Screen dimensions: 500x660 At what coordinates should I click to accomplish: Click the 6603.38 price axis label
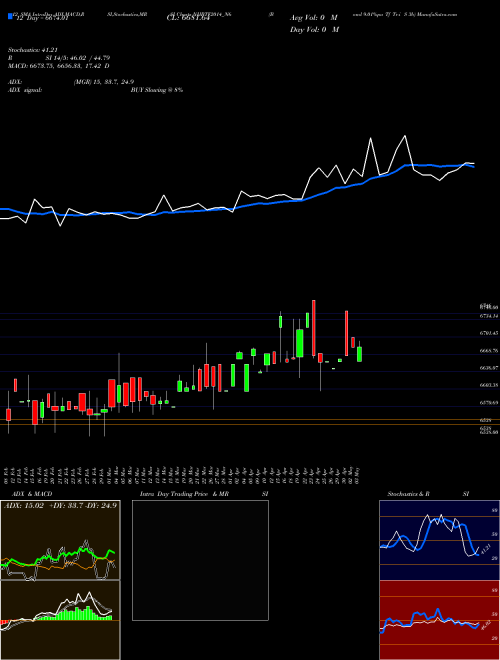489,385
